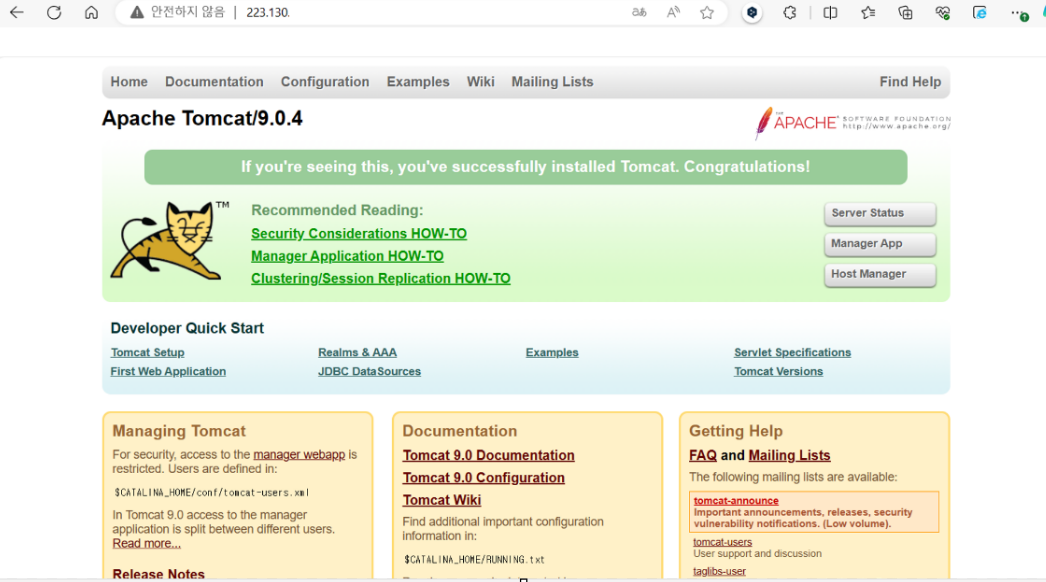Click the $CATALINA_HOME/conf/tomcat-users.xml path text
The height and width of the screenshot is (582, 1046).
(x=211, y=493)
